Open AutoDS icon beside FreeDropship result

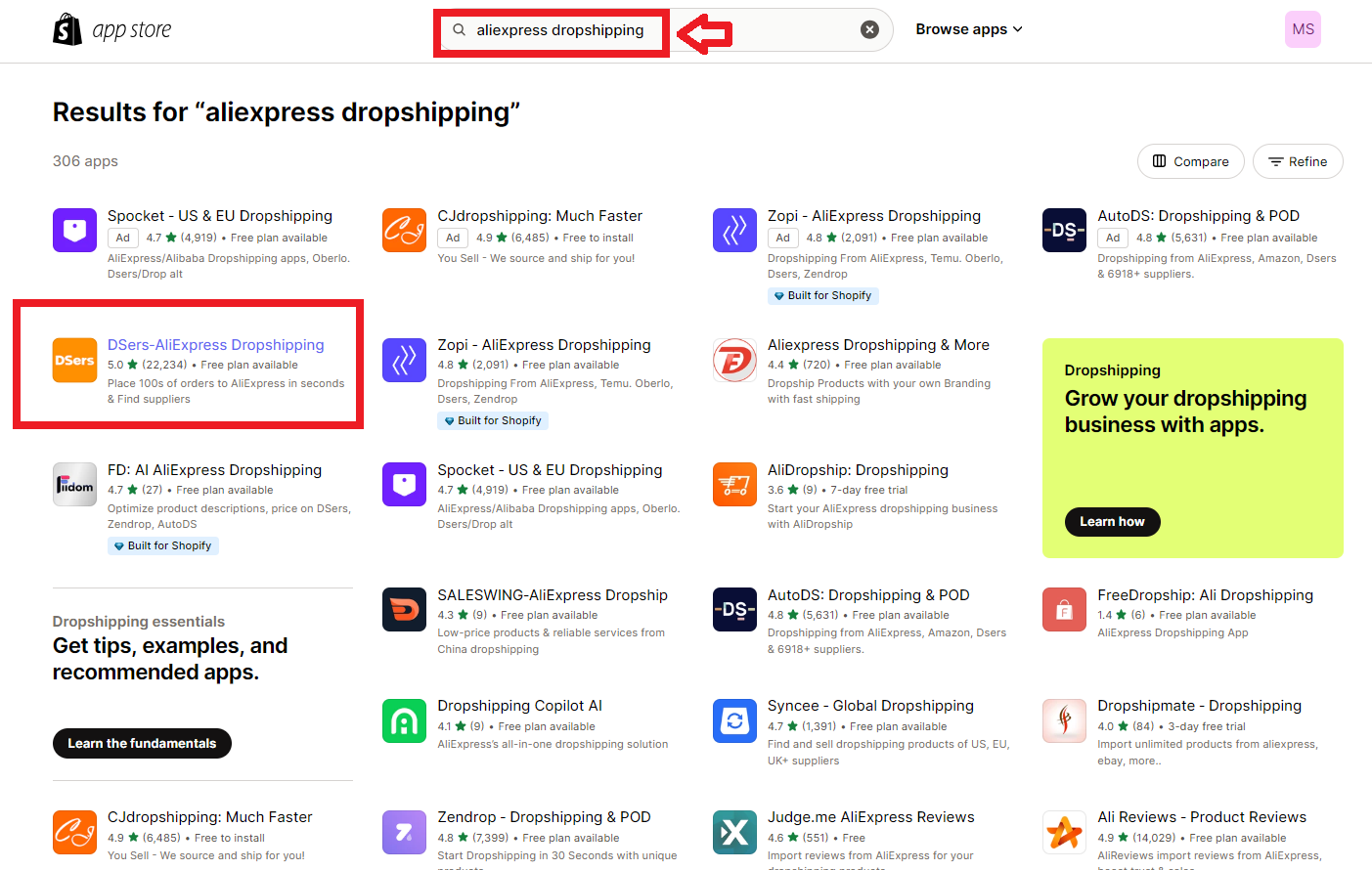[734, 609]
